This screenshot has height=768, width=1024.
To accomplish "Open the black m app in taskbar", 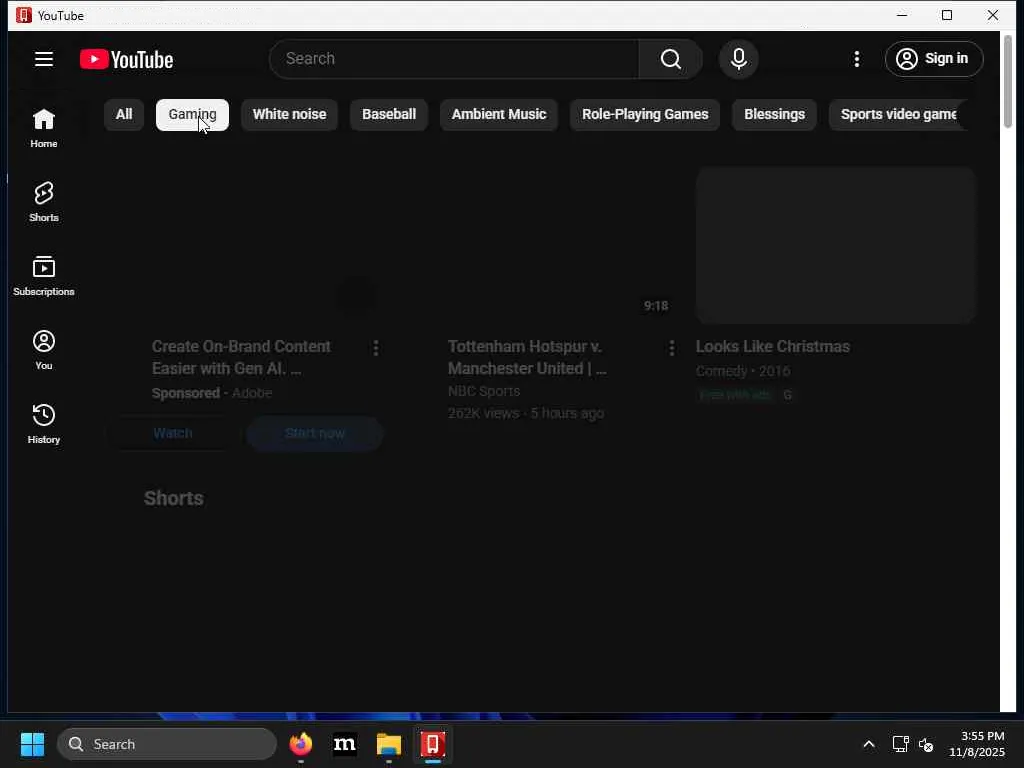I will tap(345, 744).
